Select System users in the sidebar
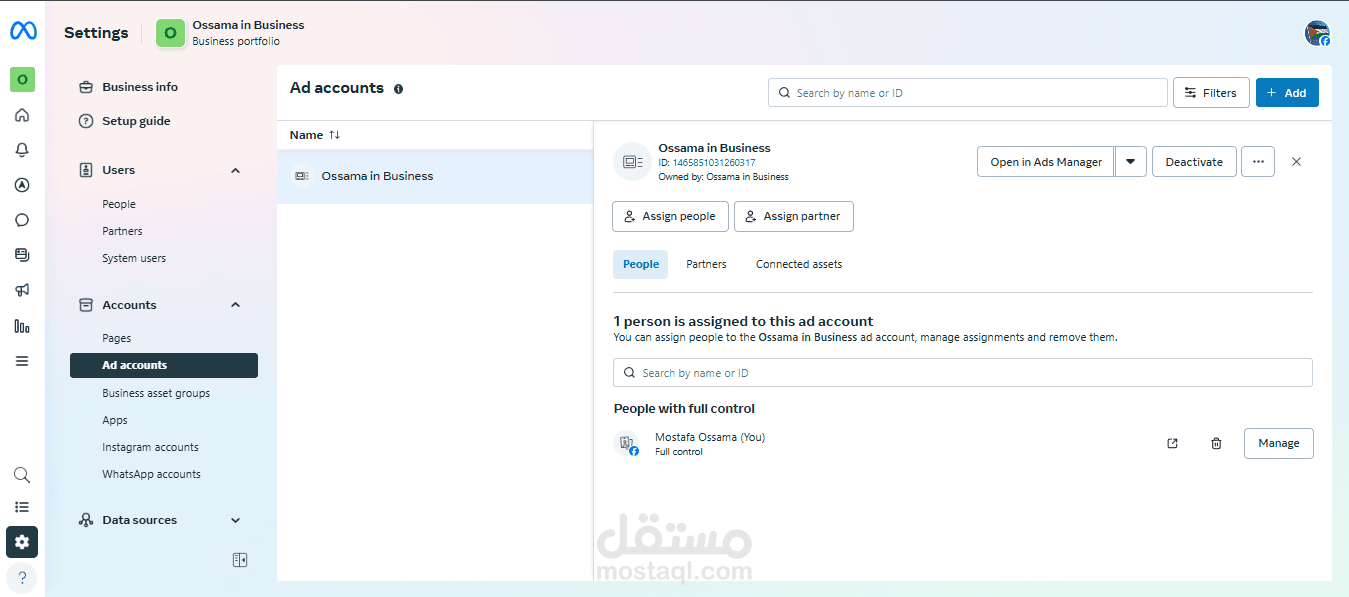 pos(134,258)
